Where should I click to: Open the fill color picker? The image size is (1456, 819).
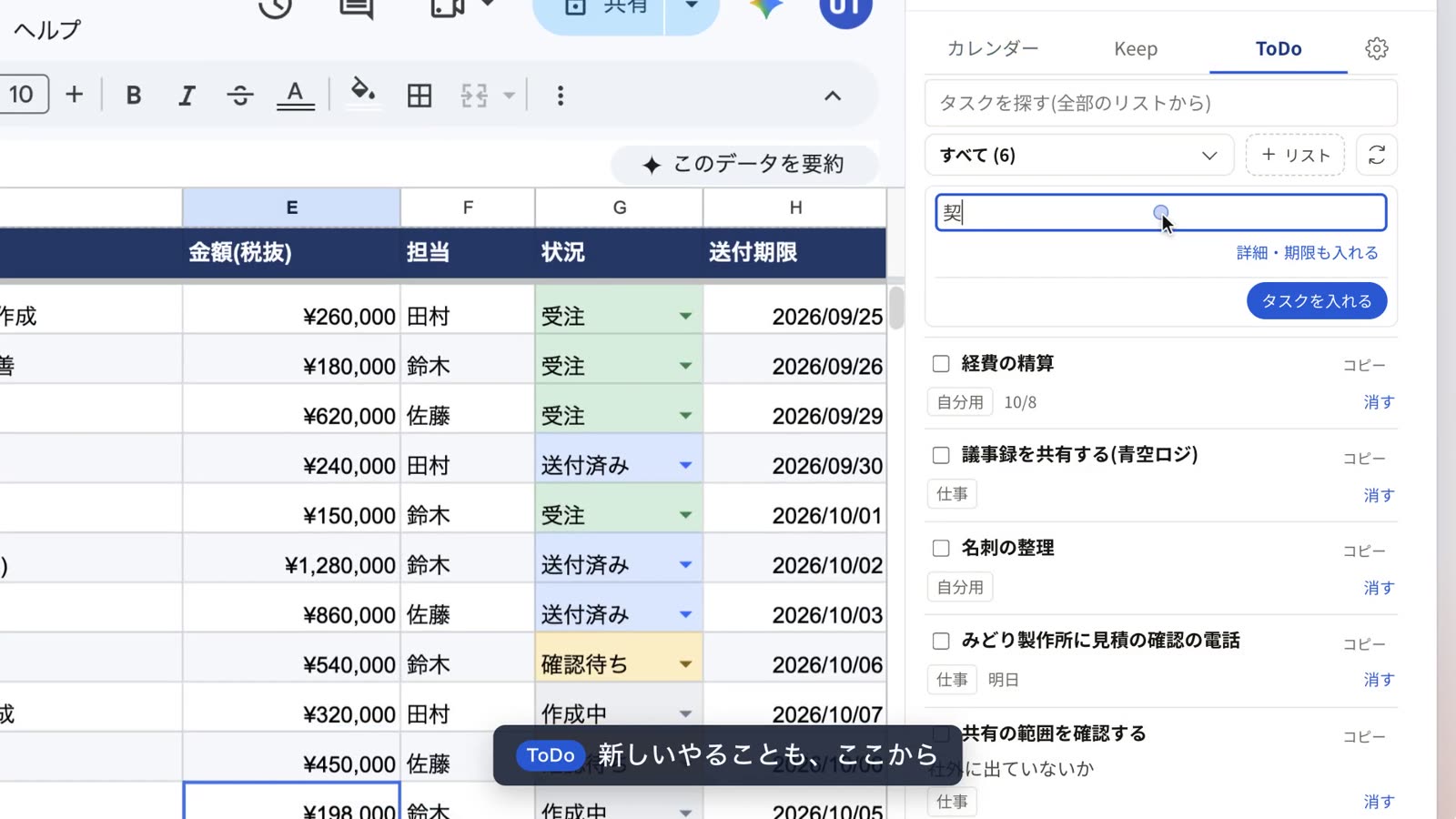pyautogui.click(x=363, y=94)
